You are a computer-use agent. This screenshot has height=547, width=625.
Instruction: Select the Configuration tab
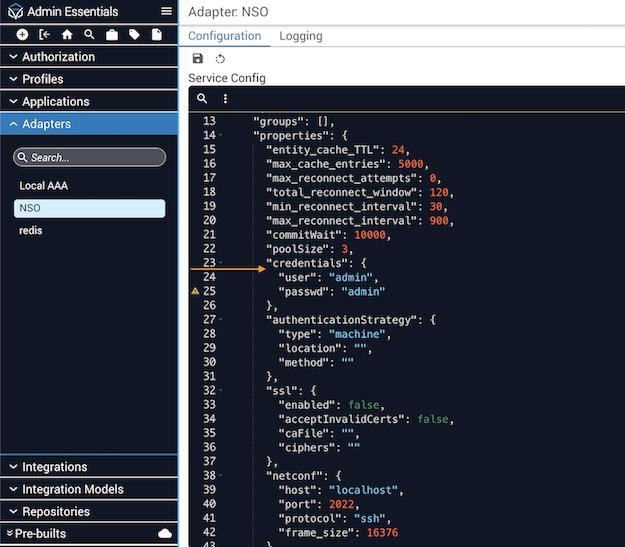224,36
